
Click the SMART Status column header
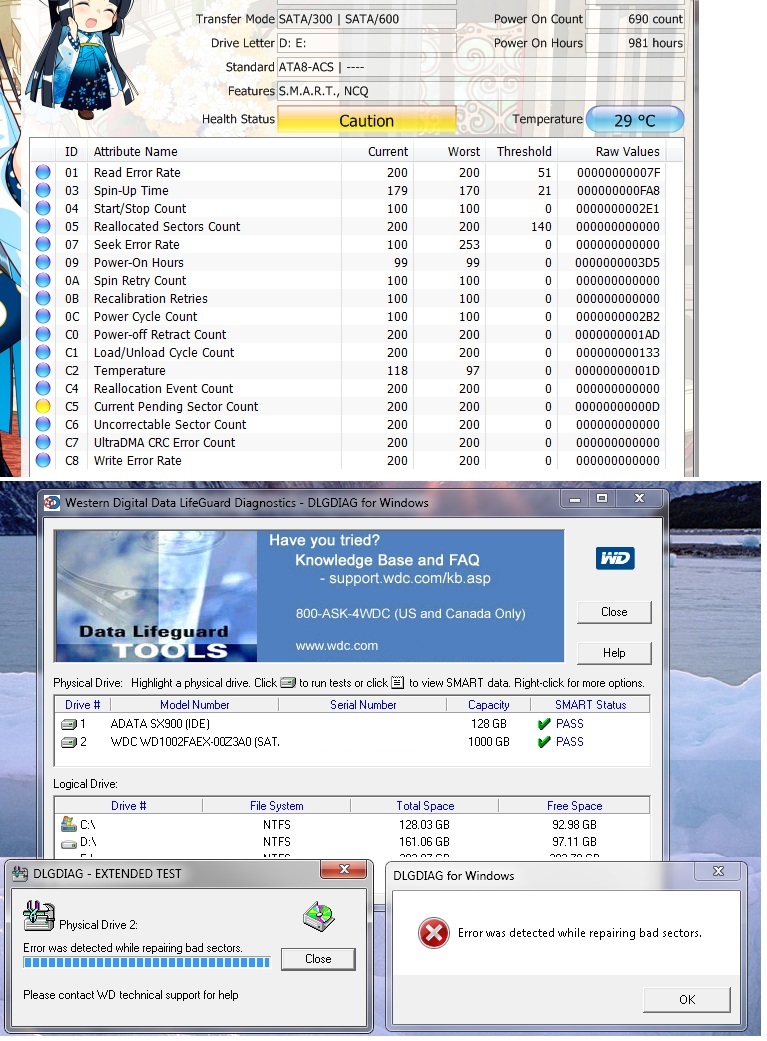[590, 704]
